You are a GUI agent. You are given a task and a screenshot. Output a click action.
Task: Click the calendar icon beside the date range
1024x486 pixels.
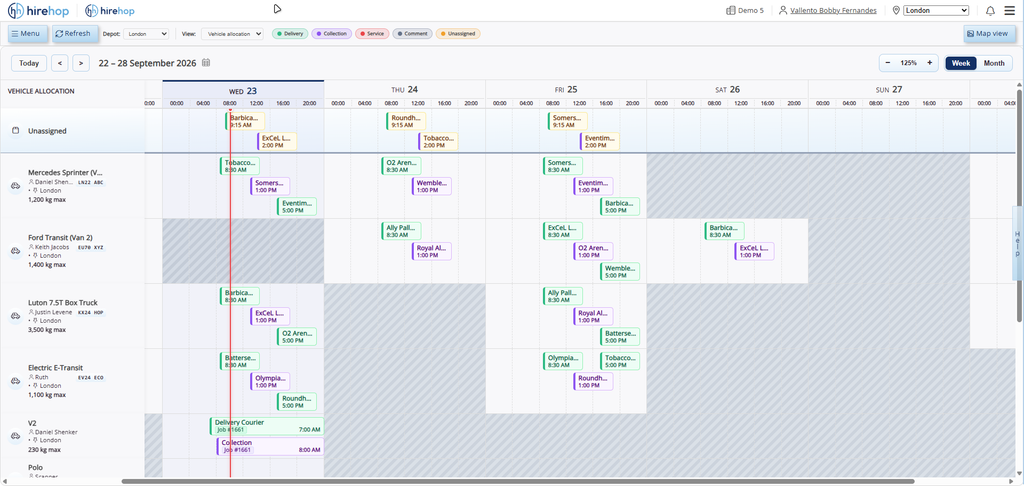pos(206,63)
